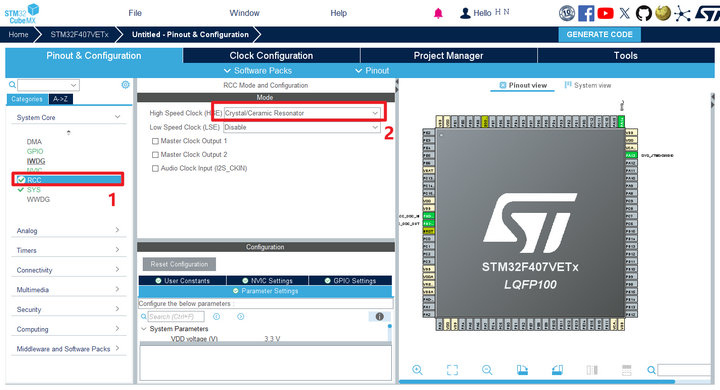Image resolution: width=720 pixels, height=390 pixels.
Task: Open Low Speed Clock (LSE) dropdown
Action: (302, 127)
